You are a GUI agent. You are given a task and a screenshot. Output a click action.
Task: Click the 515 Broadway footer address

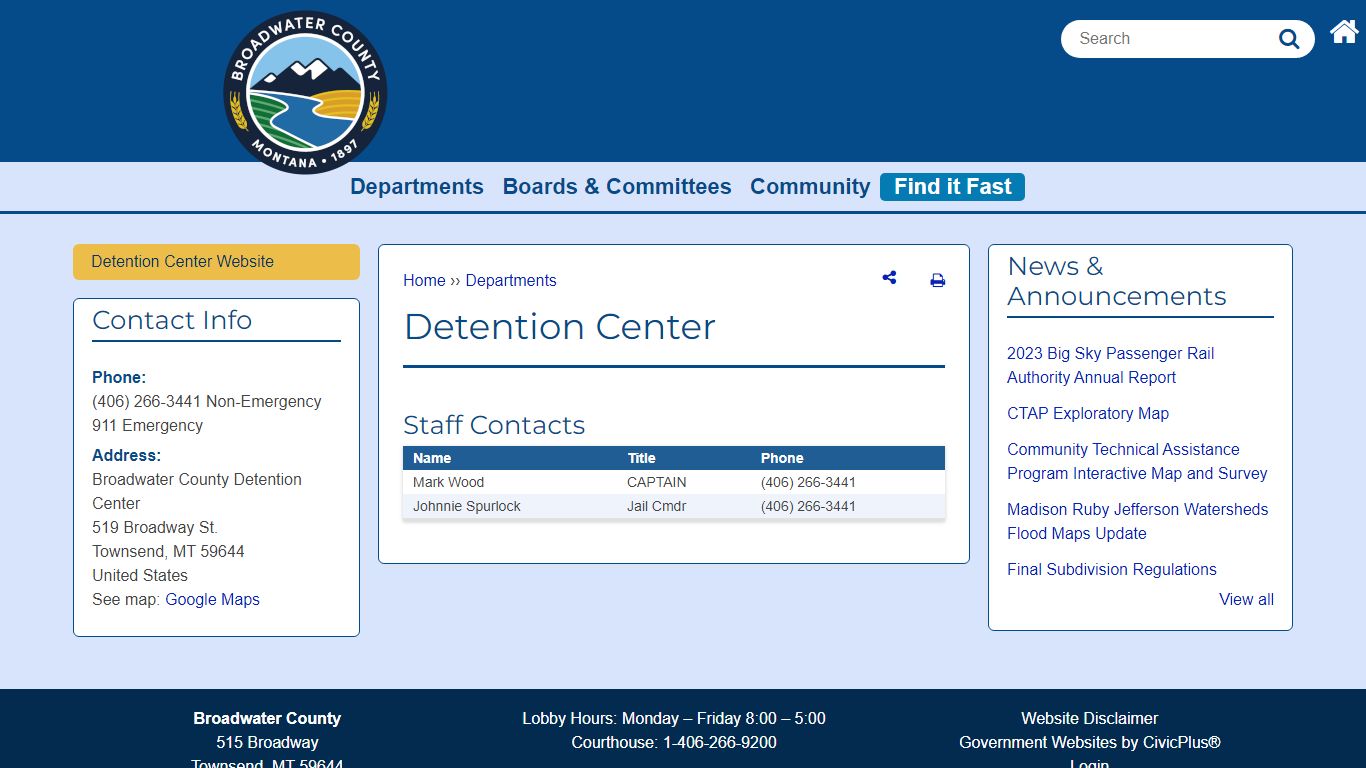(267, 743)
